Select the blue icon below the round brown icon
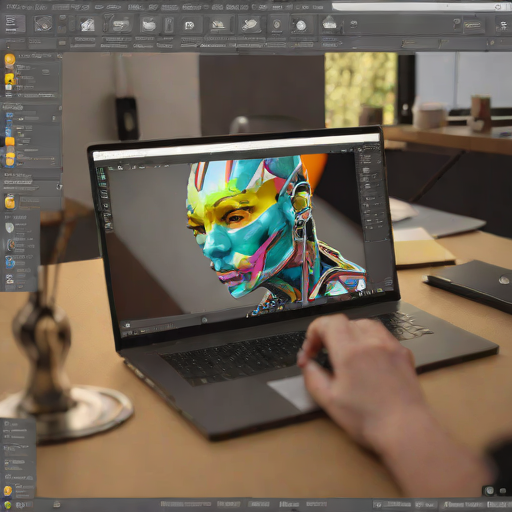This screenshot has width=512, height=512. point(10,262)
